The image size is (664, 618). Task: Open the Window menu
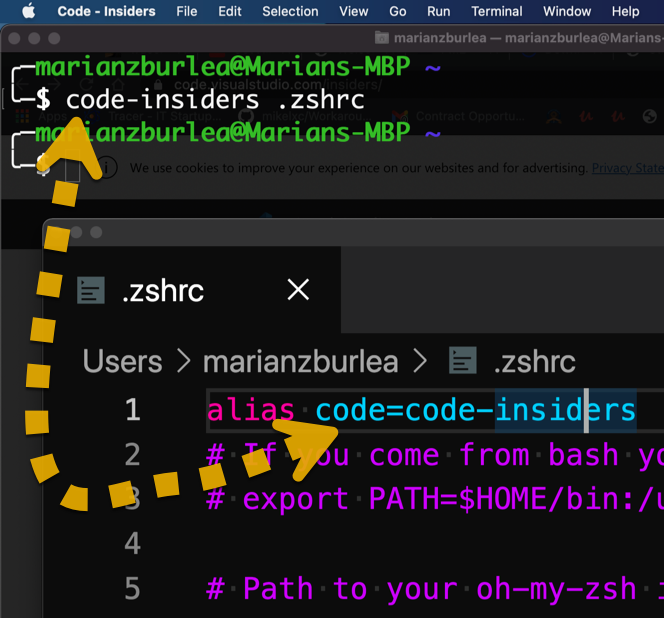point(567,11)
